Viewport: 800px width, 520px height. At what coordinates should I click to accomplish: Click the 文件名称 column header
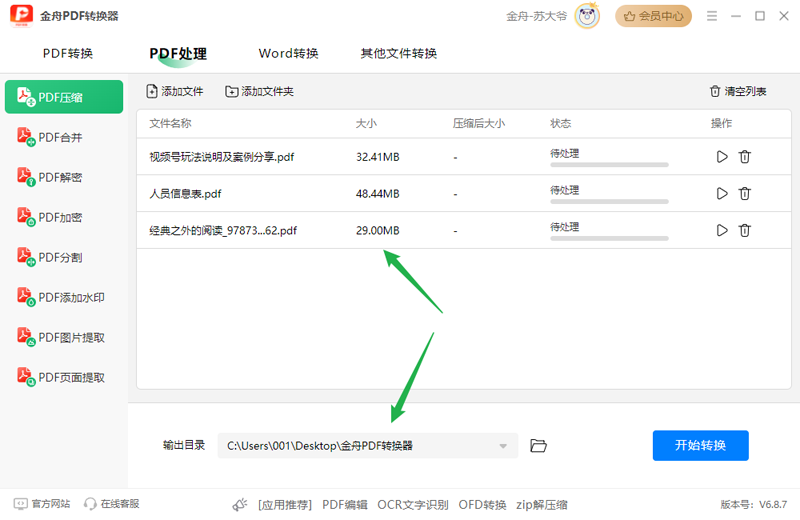(170, 123)
